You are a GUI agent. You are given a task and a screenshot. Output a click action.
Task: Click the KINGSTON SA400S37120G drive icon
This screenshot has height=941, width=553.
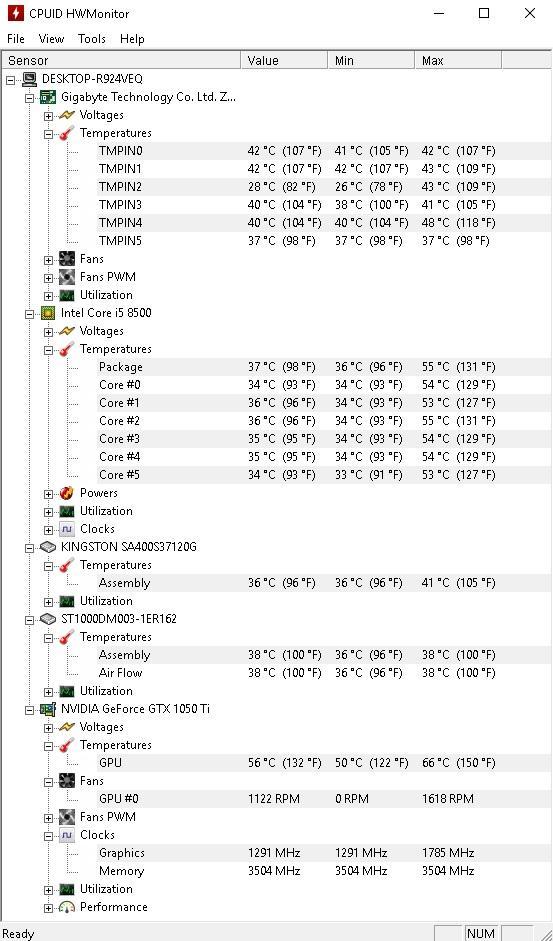(x=48, y=547)
